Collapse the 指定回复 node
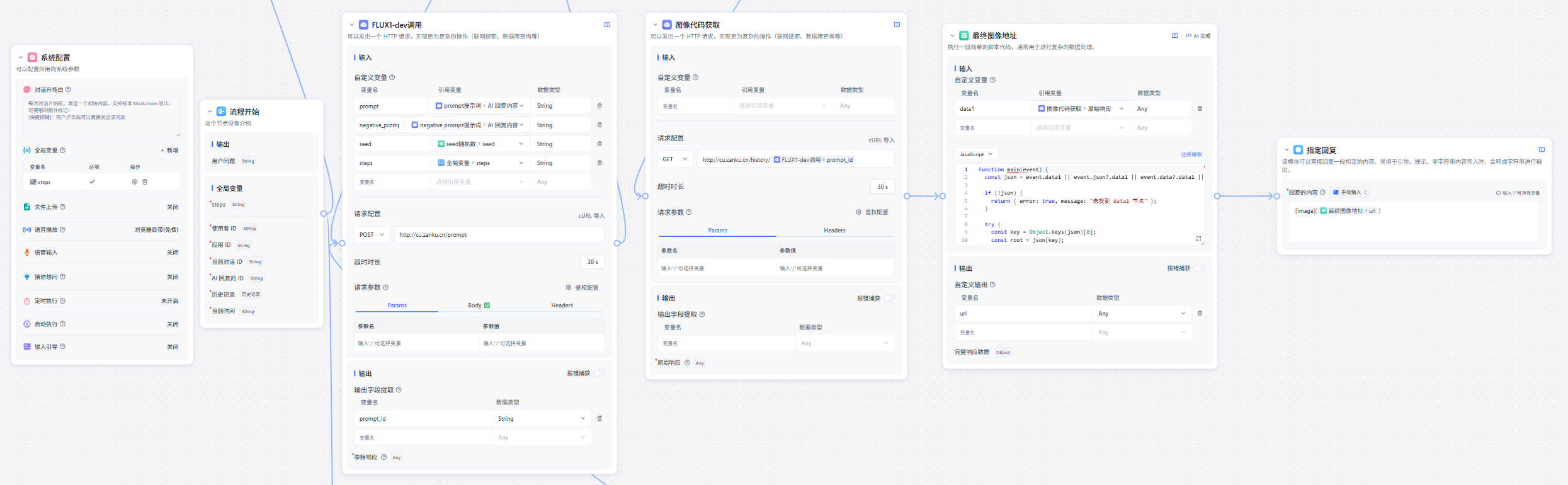1568x485 pixels. point(1287,150)
